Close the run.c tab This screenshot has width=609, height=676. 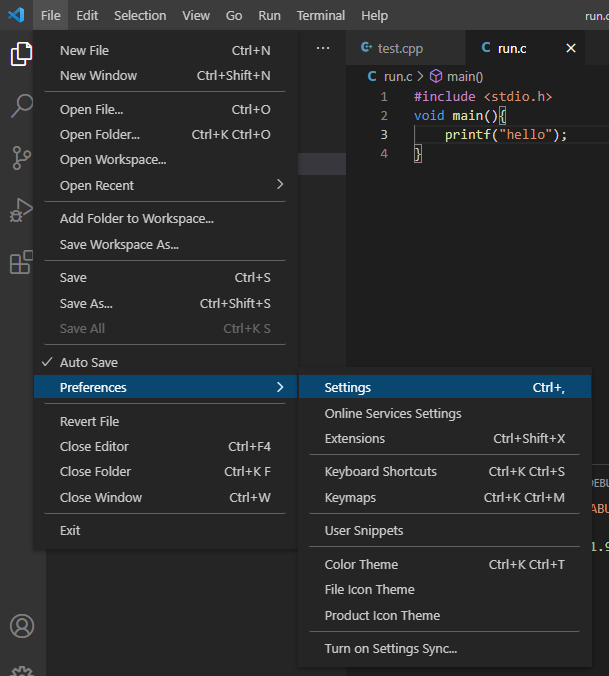(x=571, y=48)
